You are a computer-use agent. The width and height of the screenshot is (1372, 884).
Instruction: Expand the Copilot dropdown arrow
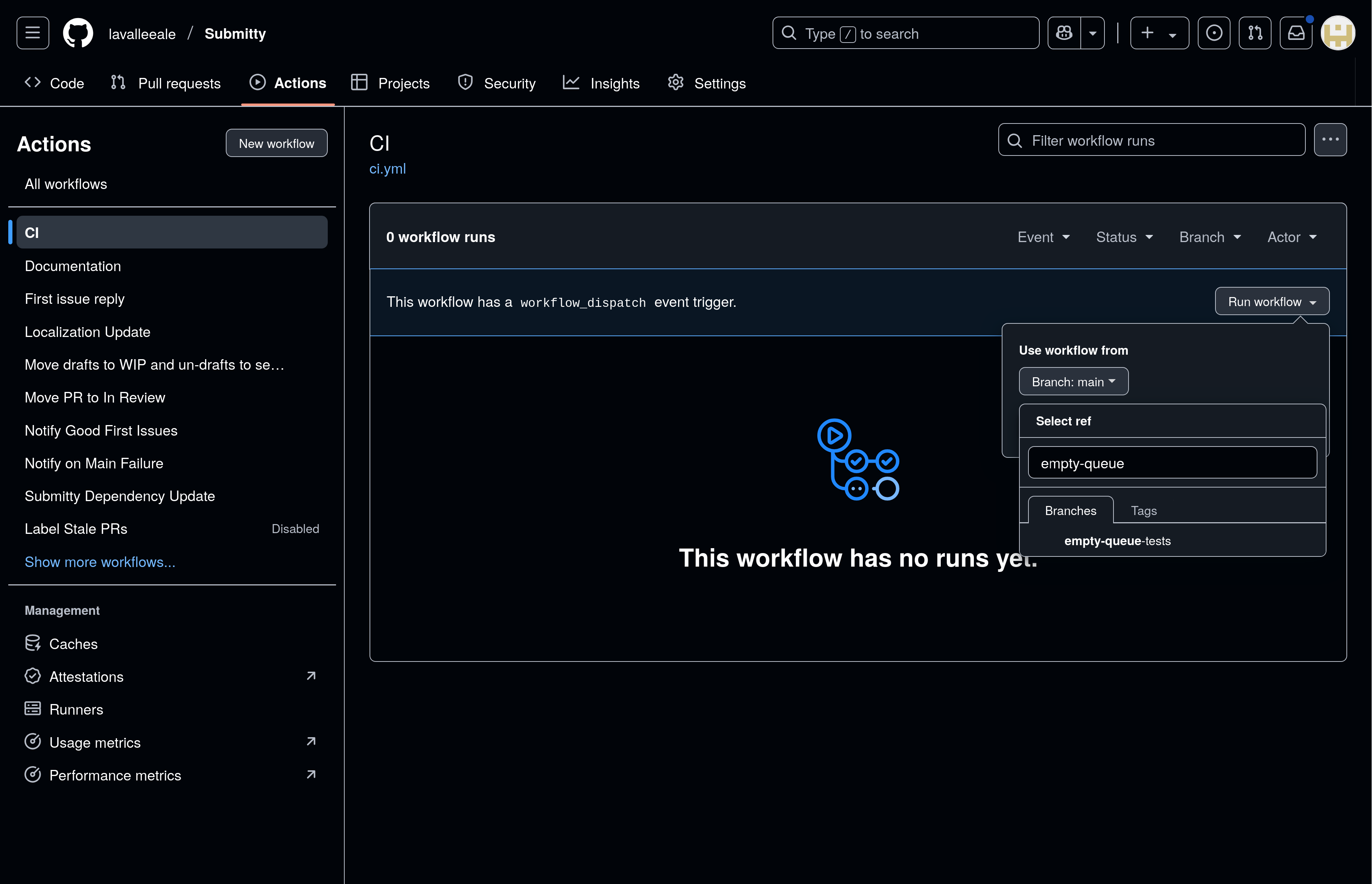[1093, 33]
